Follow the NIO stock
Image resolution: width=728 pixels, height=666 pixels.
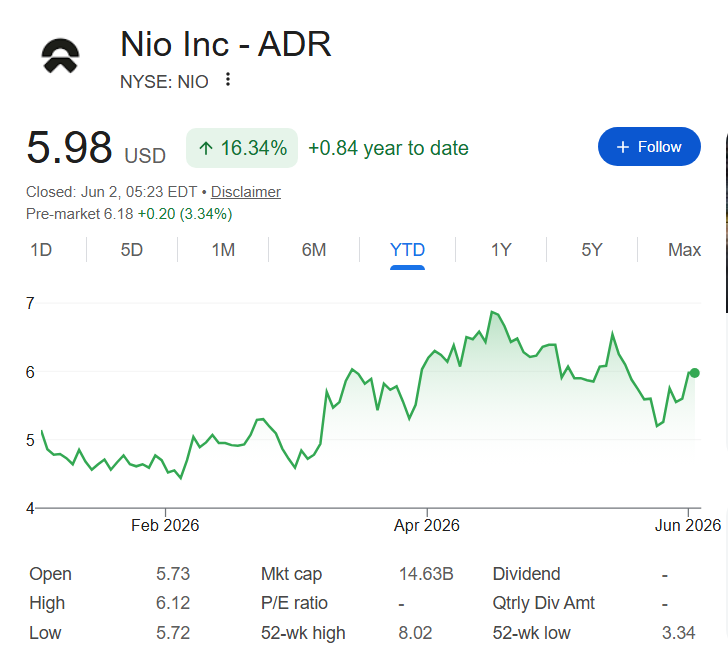point(649,147)
